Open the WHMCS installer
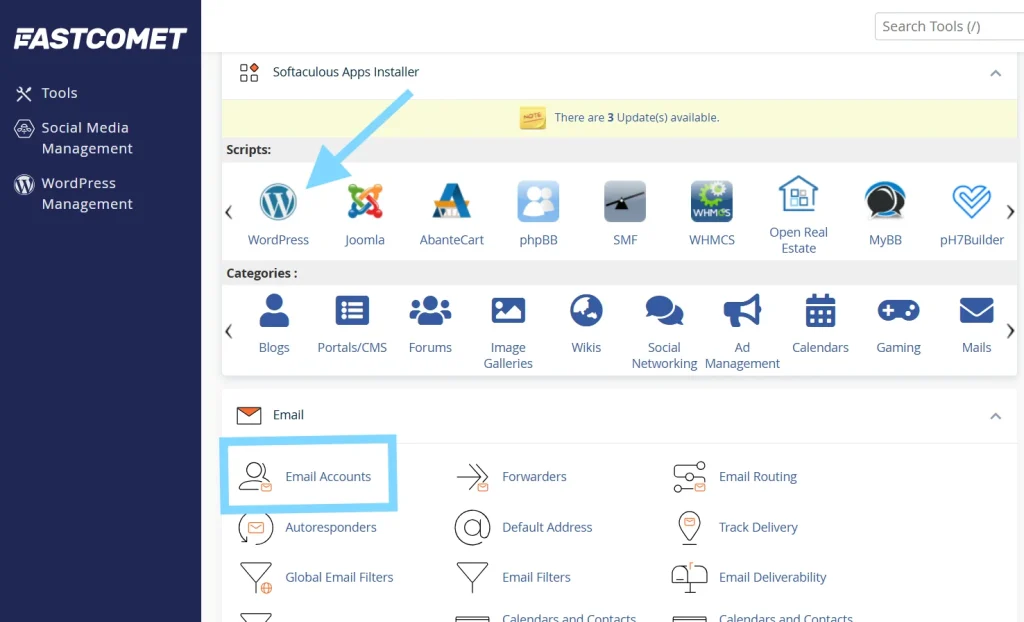This screenshot has width=1024, height=622. [711, 200]
